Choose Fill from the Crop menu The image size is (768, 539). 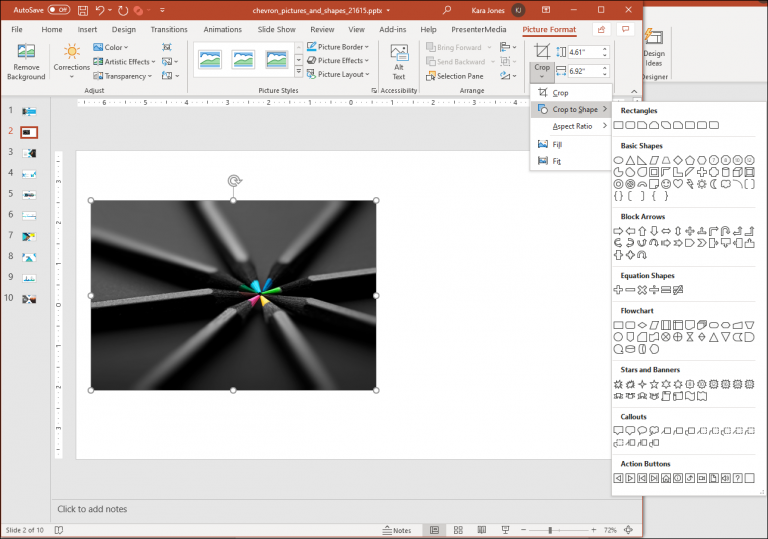[557, 144]
